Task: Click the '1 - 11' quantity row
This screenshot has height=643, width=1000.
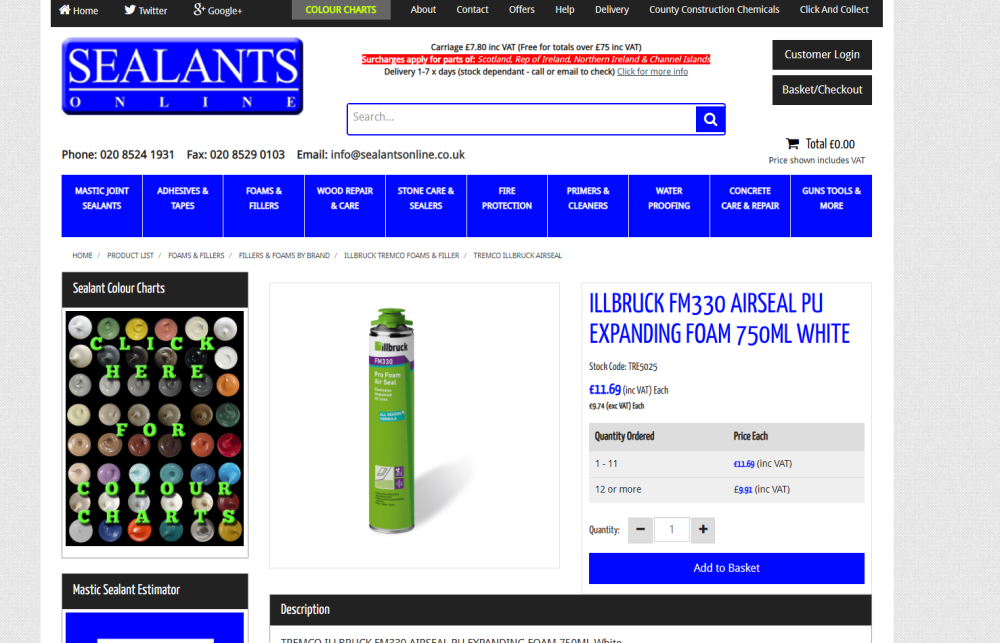Action: click(x=726, y=464)
